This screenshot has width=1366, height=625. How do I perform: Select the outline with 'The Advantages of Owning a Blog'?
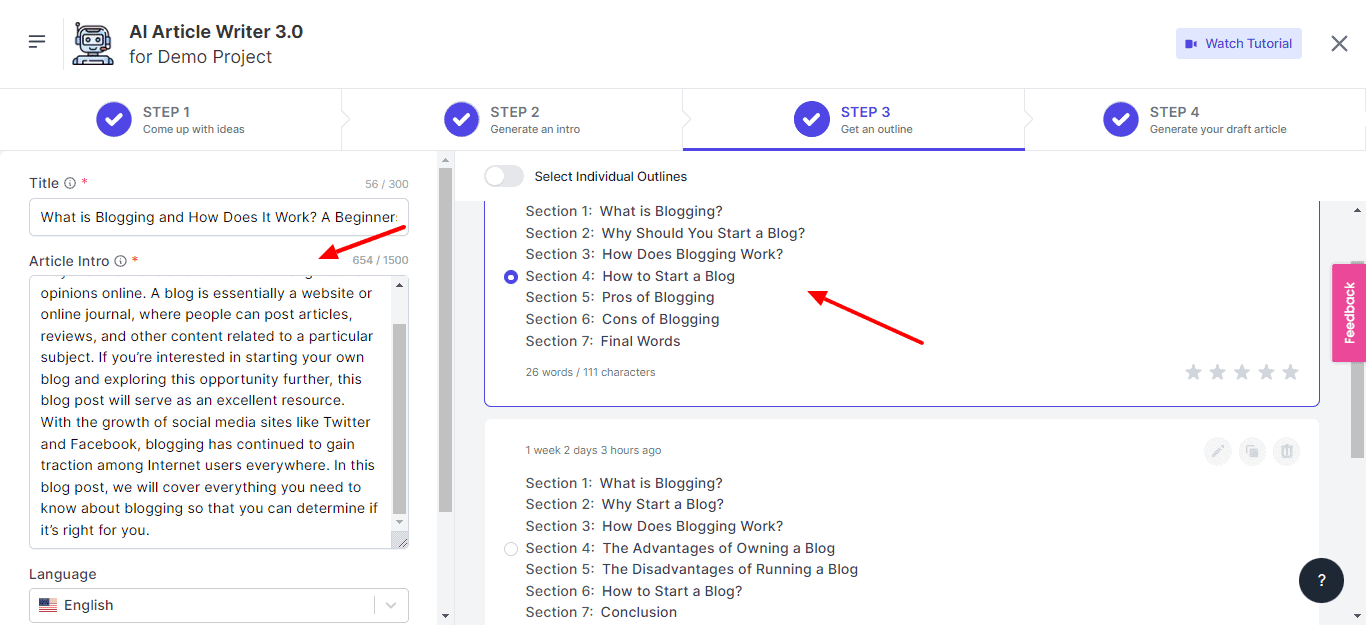[x=511, y=548]
